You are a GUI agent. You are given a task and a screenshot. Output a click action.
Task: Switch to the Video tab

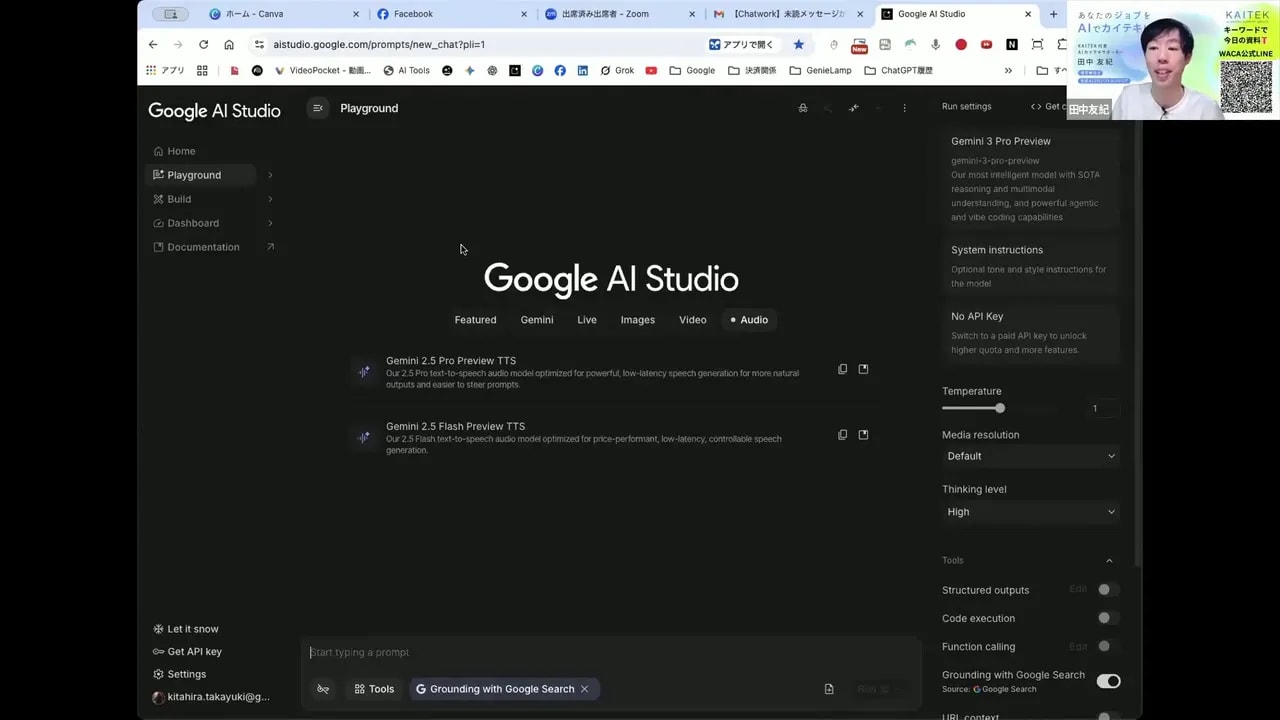coord(692,319)
